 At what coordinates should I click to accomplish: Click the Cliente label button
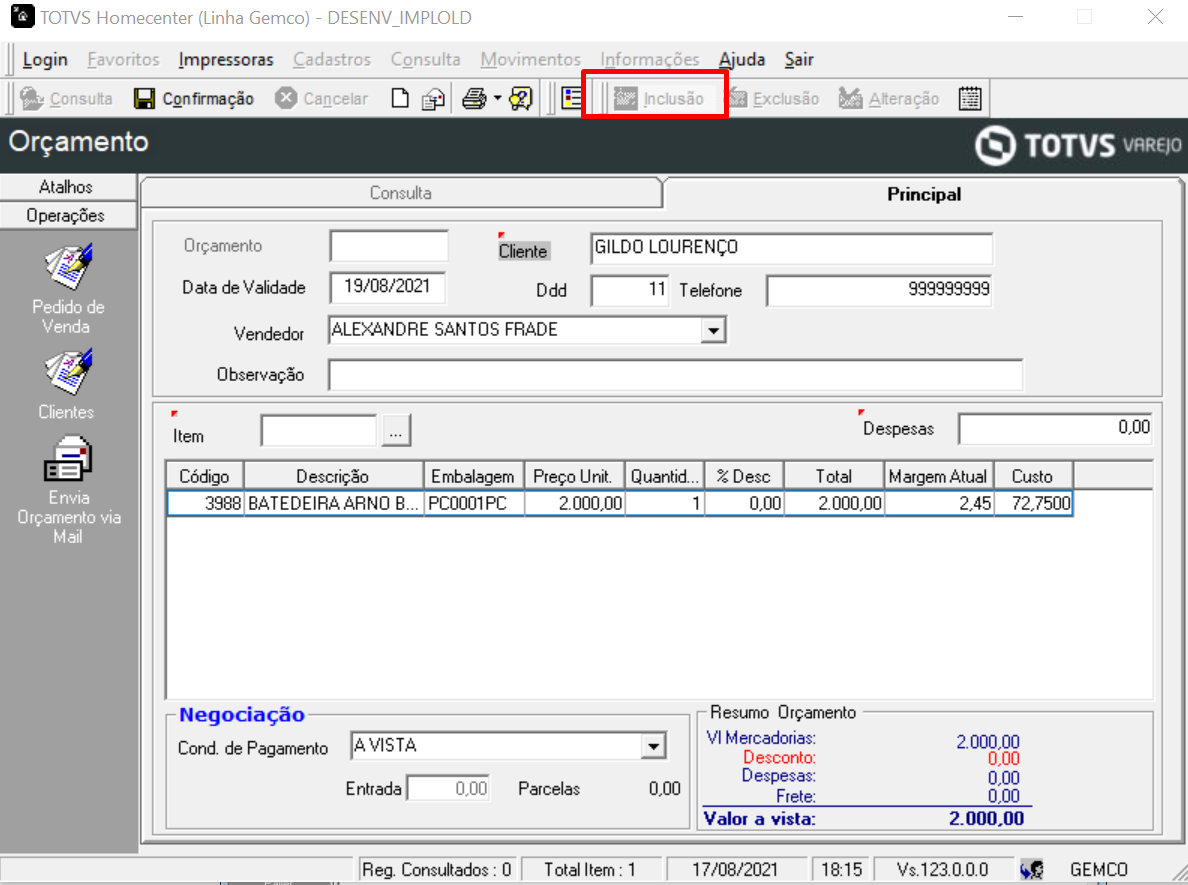pyautogui.click(x=523, y=251)
